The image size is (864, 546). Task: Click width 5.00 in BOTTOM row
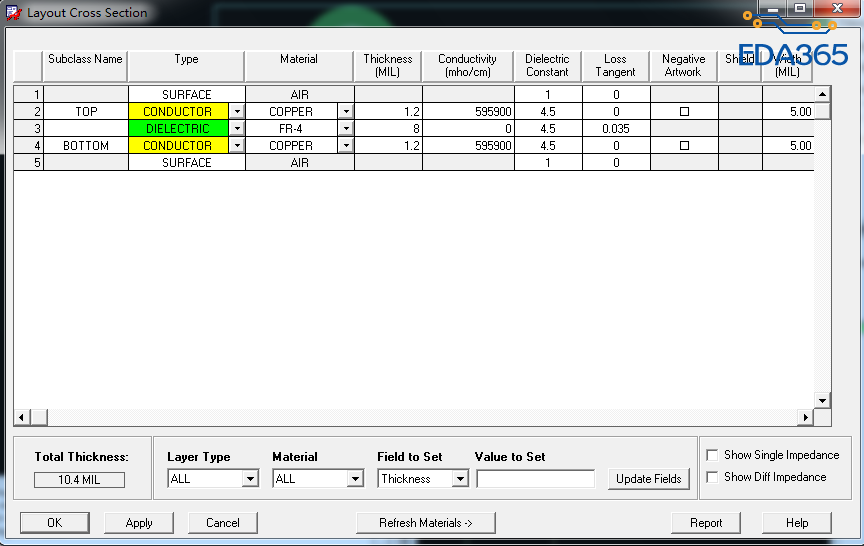[x=789, y=146]
